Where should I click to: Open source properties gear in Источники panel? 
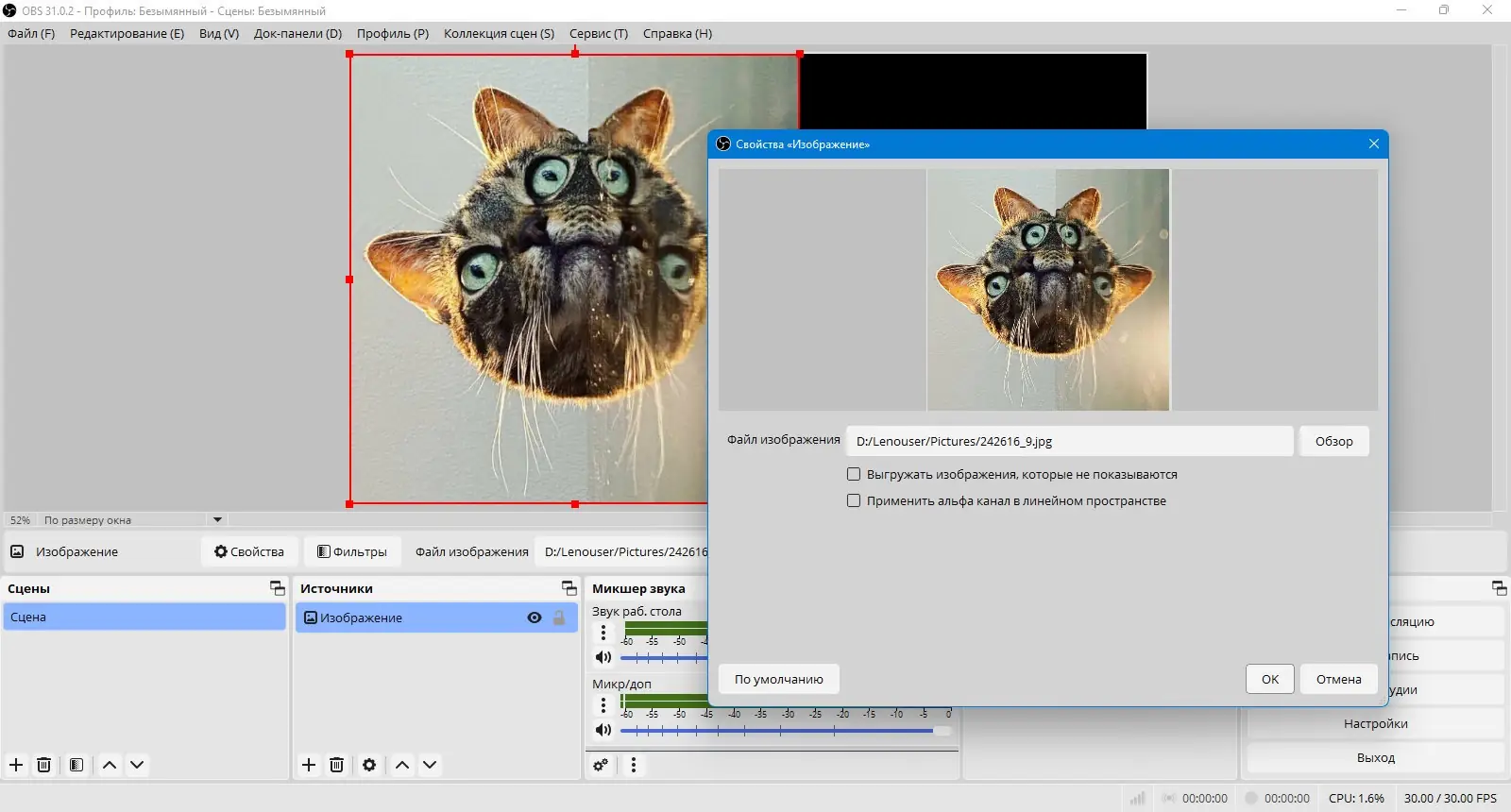pos(369,765)
